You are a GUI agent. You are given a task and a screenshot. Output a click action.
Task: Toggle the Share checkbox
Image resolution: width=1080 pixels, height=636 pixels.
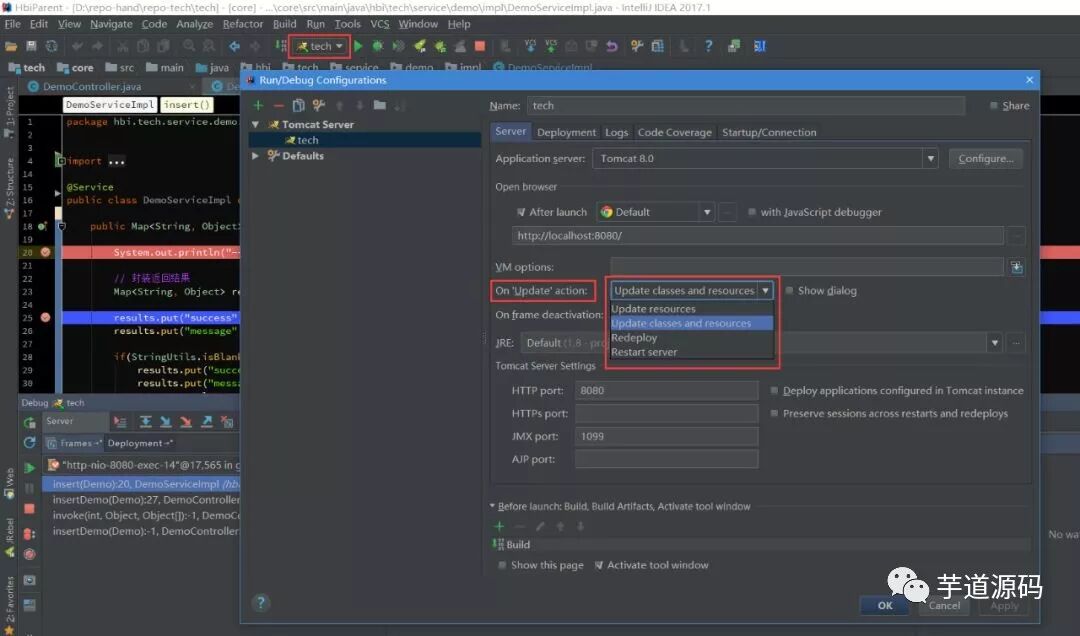pyautogui.click(x=994, y=105)
